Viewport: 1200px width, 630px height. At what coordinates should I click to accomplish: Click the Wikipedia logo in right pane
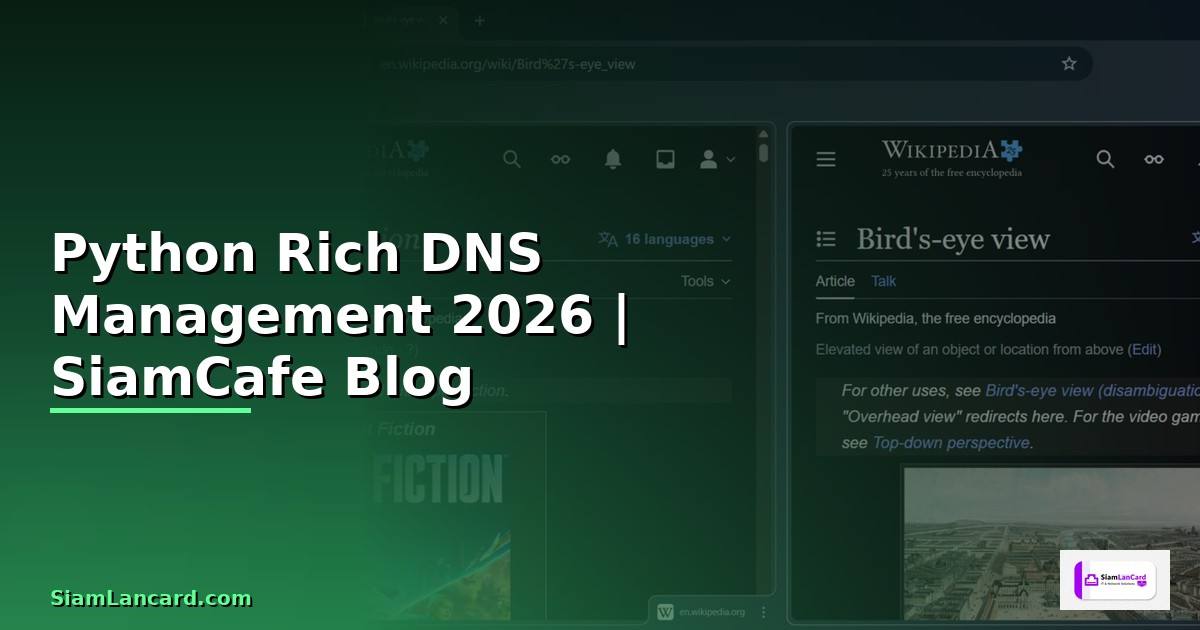click(952, 158)
